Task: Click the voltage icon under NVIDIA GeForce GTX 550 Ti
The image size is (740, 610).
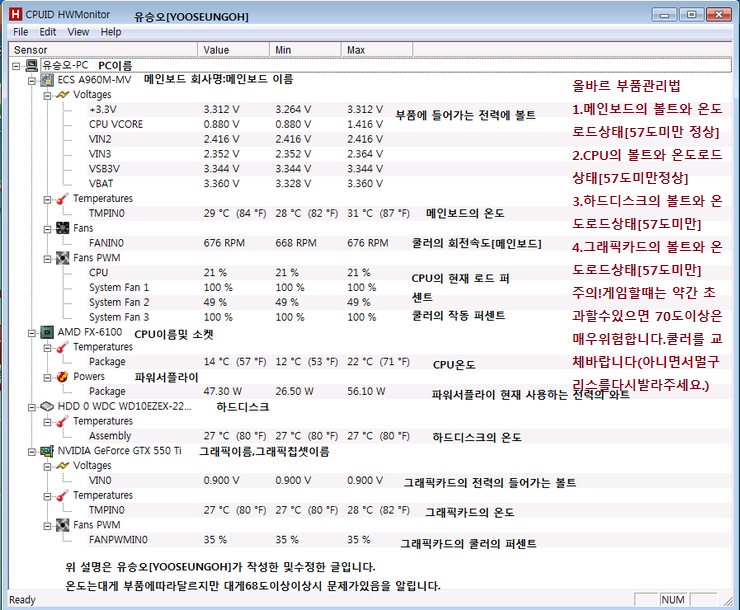Action: point(62,466)
